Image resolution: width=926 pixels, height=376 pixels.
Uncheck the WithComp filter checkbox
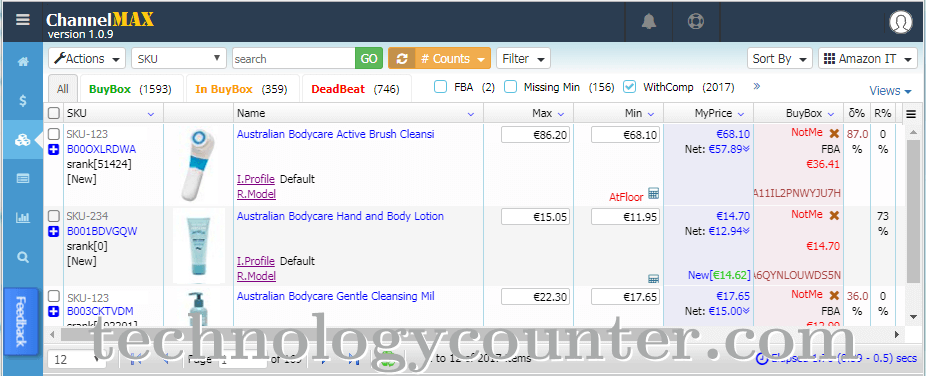[630, 87]
